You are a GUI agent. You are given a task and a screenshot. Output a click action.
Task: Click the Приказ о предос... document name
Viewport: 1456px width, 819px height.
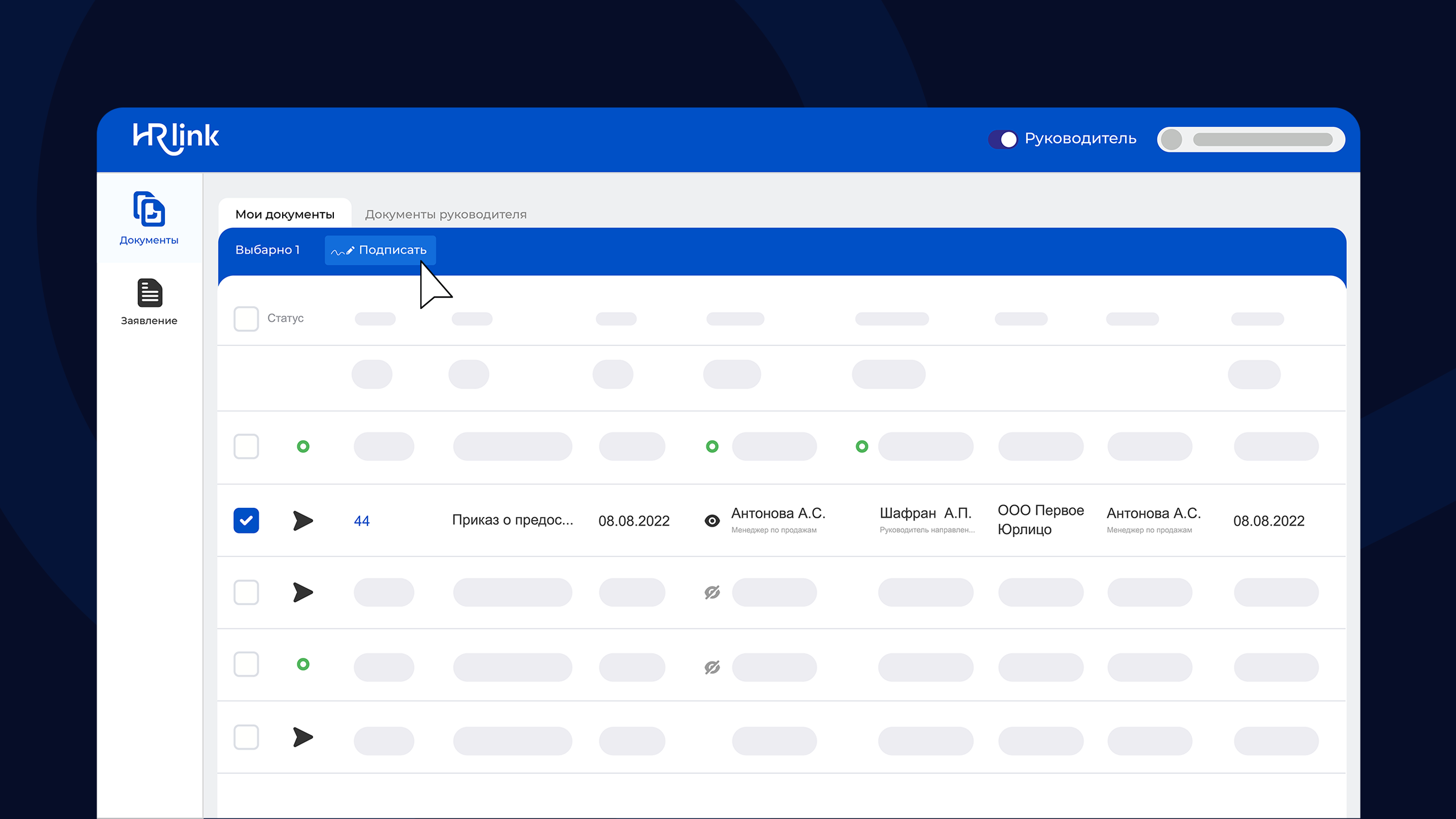(x=512, y=520)
